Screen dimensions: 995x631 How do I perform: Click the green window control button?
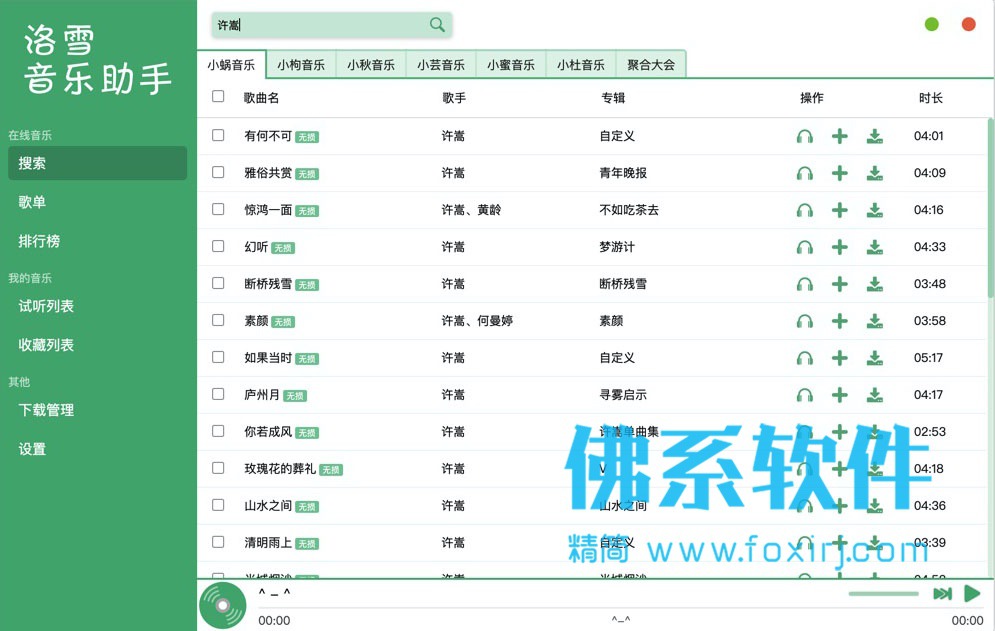coord(932,24)
